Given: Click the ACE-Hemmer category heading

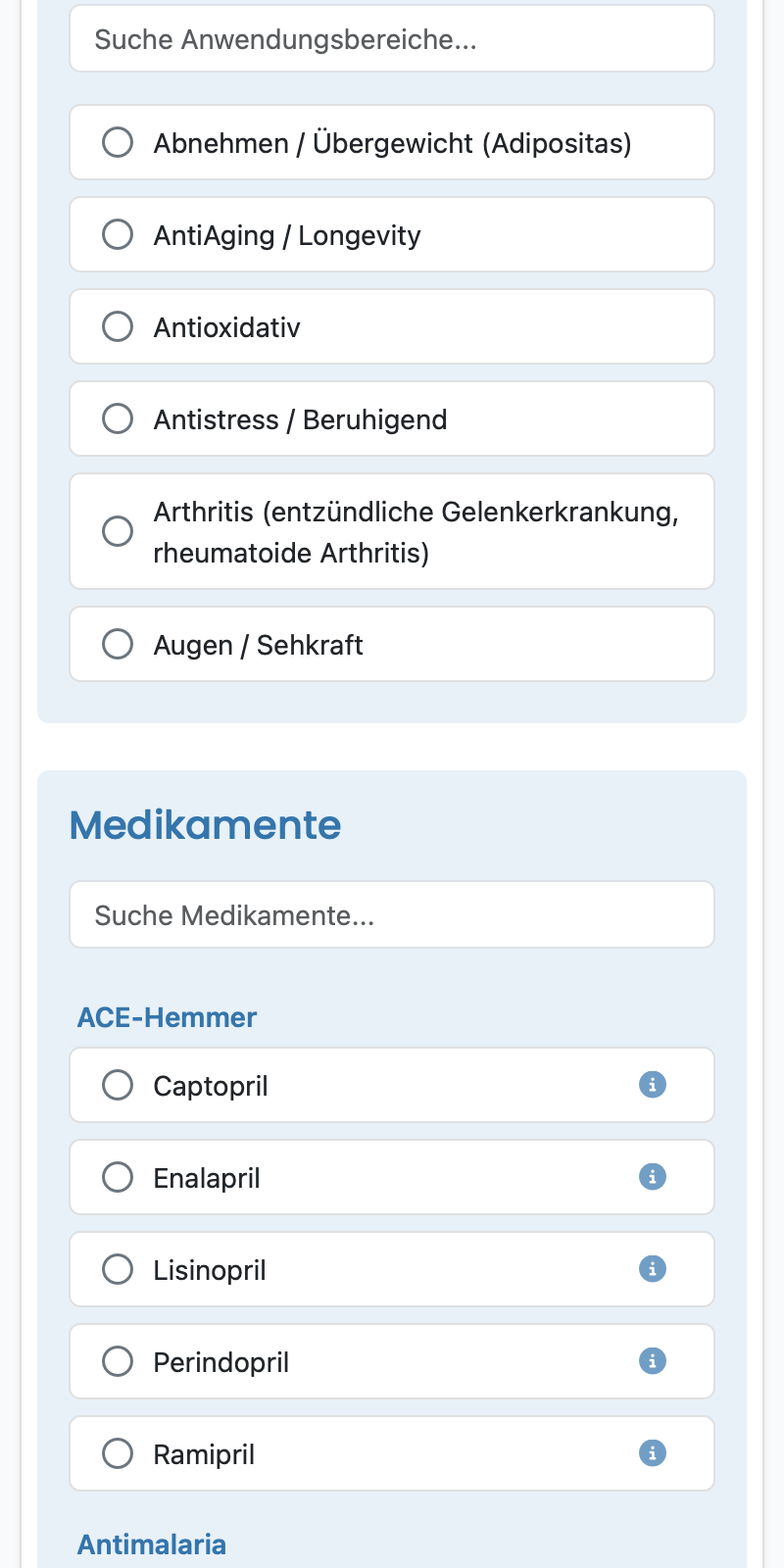Looking at the screenshot, I should tap(167, 1017).
